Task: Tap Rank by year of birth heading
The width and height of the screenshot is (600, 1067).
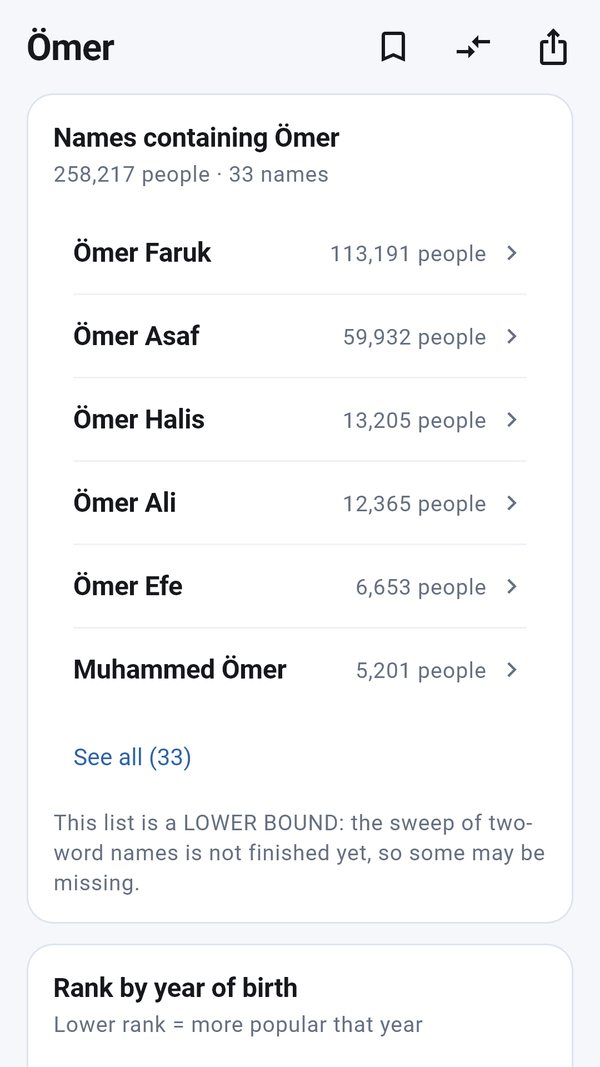Action: [x=176, y=987]
